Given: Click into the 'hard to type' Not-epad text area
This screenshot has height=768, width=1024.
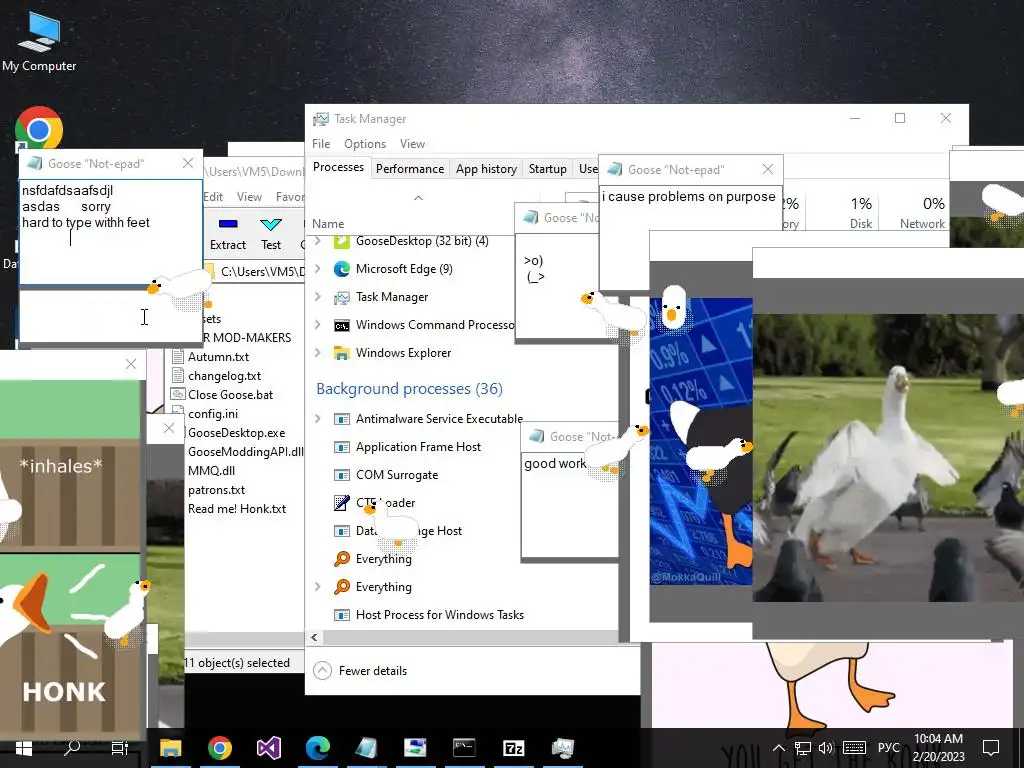Looking at the screenshot, I should pos(111,232).
